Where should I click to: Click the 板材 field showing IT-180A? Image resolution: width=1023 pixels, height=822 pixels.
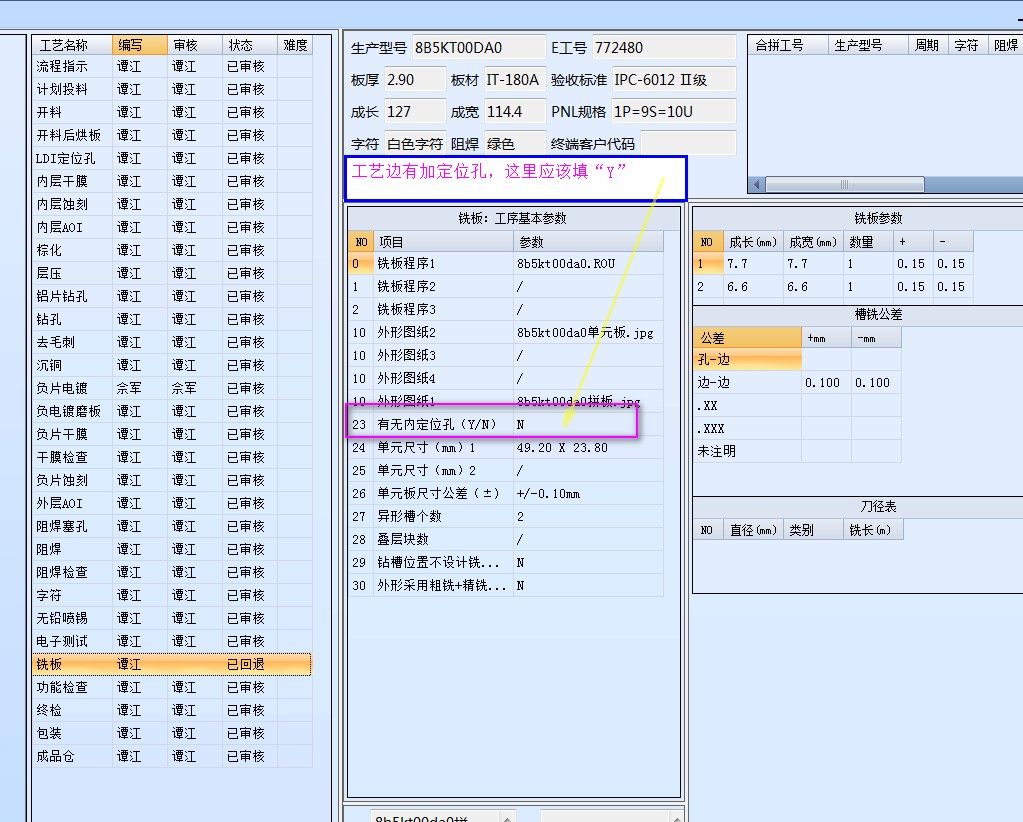[515, 80]
